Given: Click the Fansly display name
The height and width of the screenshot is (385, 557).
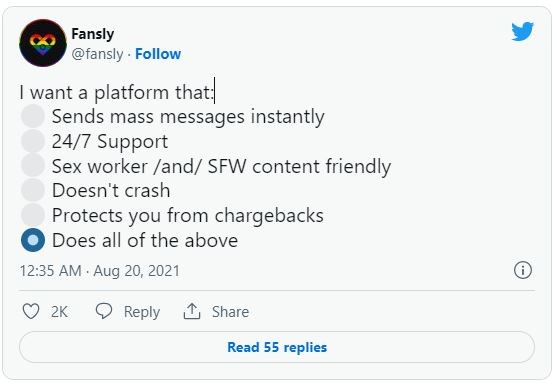Looking at the screenshot, I should [93, 34].
